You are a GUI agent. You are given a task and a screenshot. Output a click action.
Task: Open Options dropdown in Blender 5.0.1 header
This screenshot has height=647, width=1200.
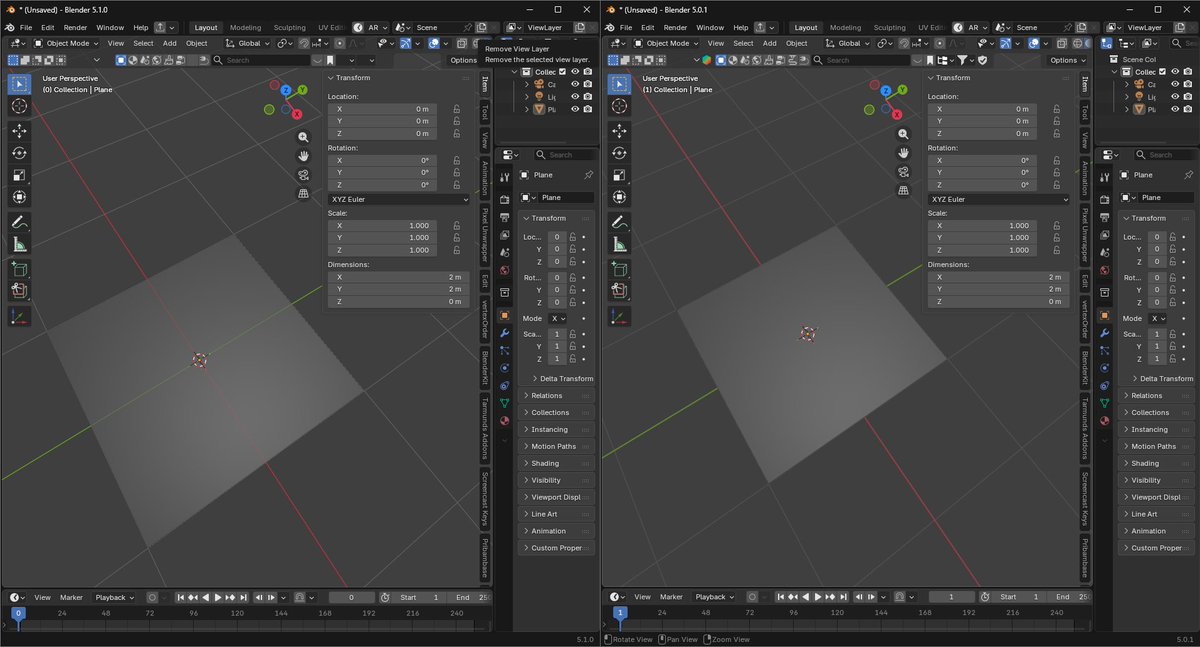coord(1066,60)
